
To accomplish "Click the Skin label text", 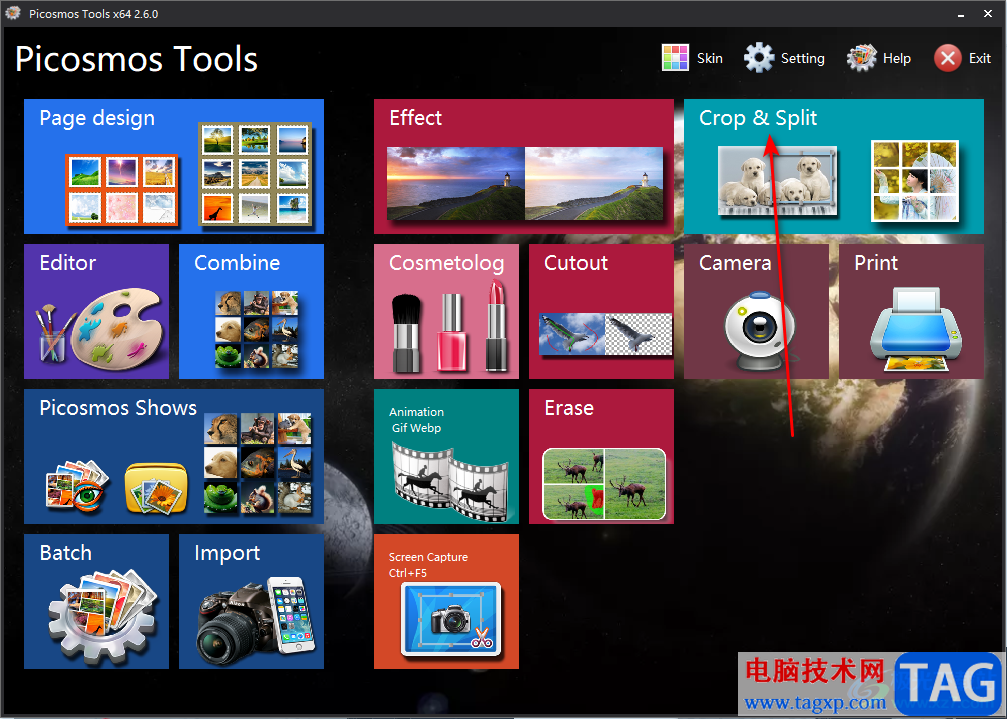I will [710, 58].
